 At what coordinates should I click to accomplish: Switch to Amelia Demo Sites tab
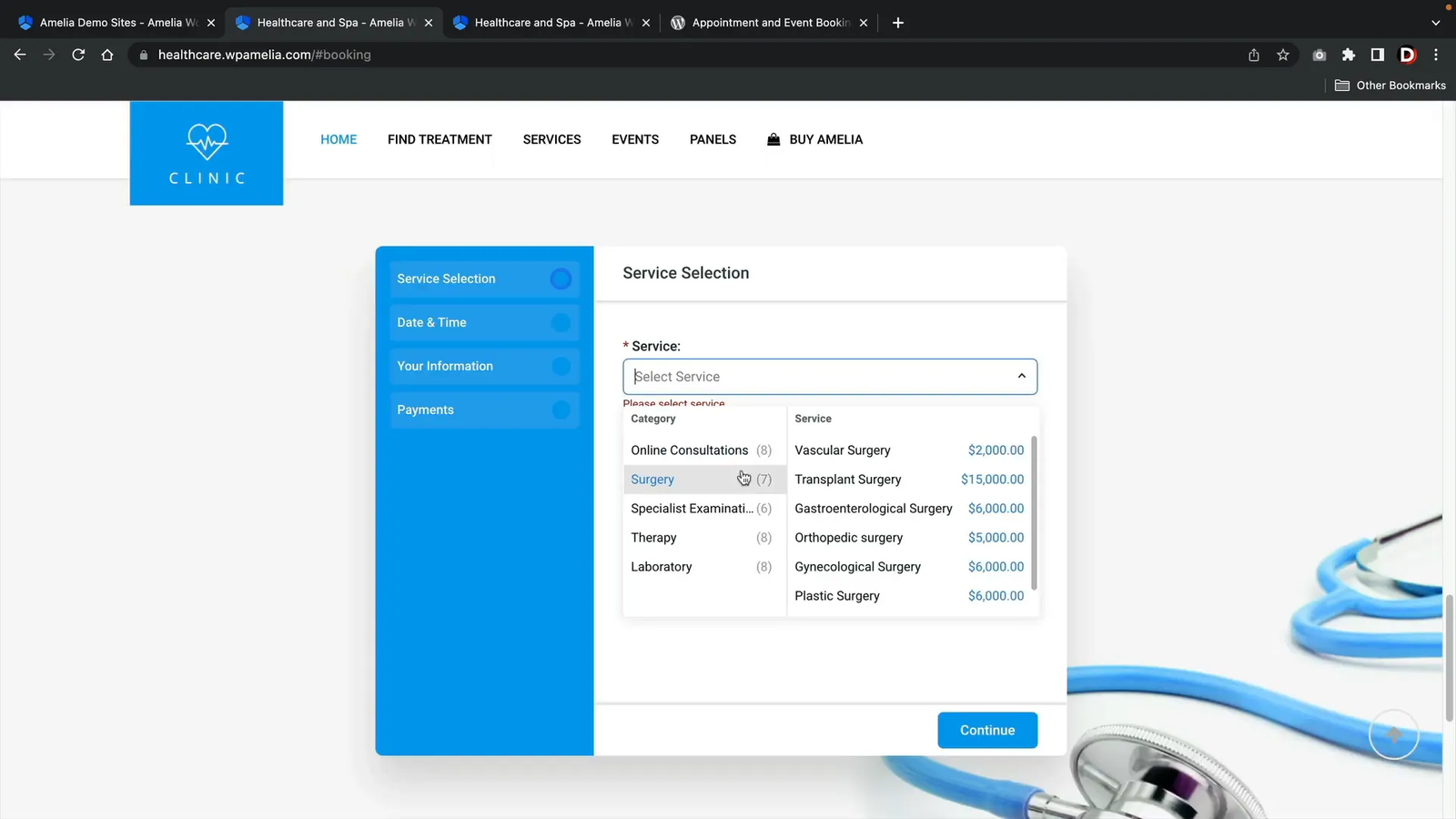116,23
